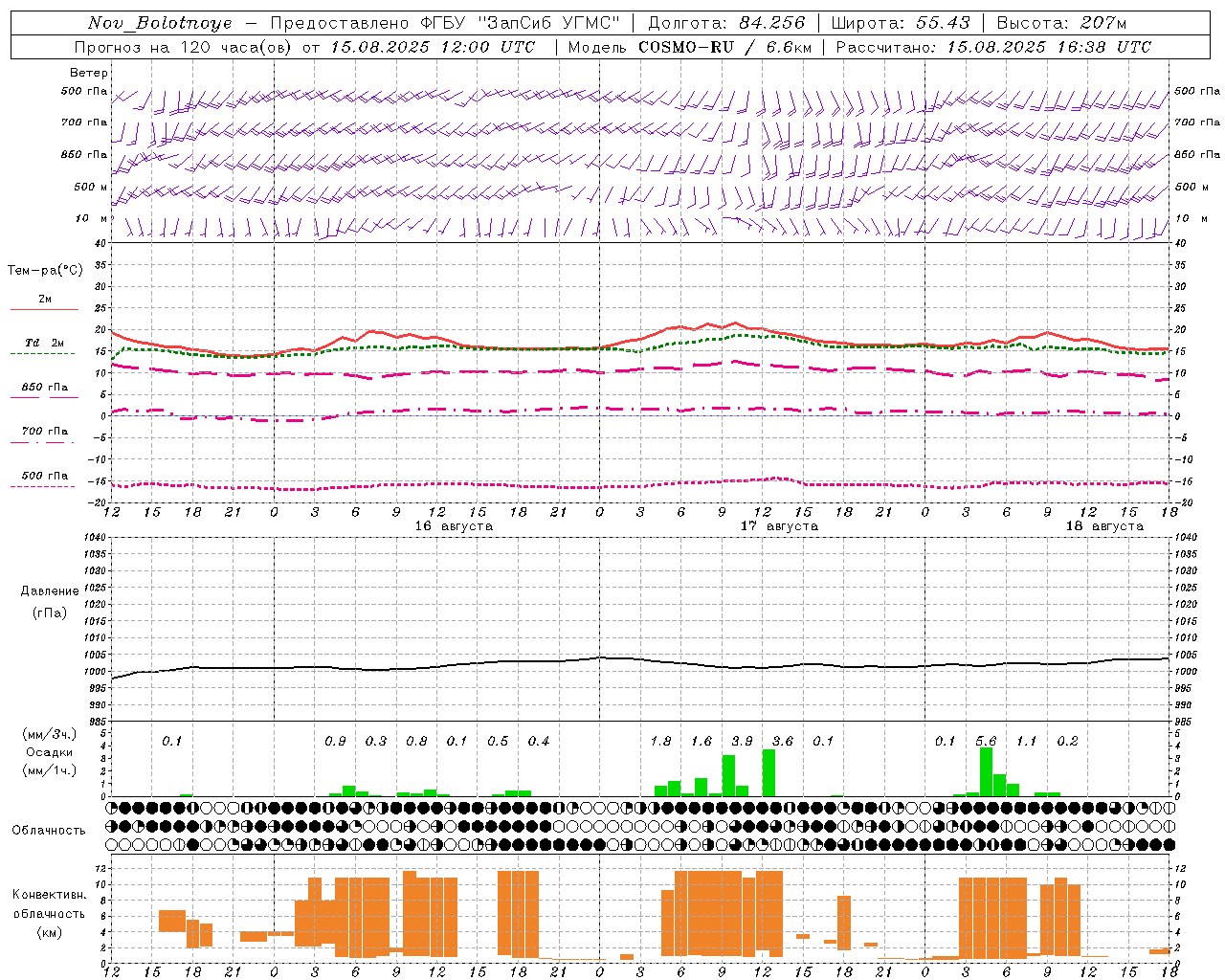The image size is (1225, 980).
Task: Click the precipitation total value "5.6"
Action: [x=986, y=742]
